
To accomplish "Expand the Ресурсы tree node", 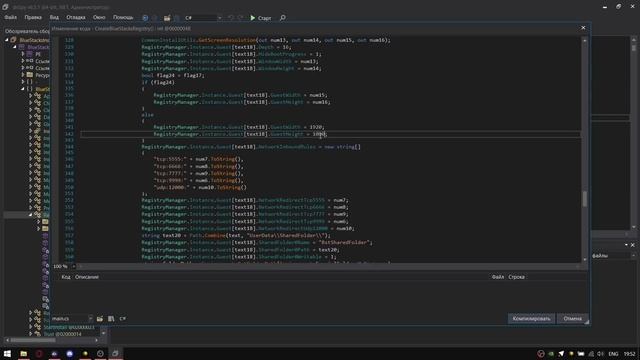I will 22,75.
